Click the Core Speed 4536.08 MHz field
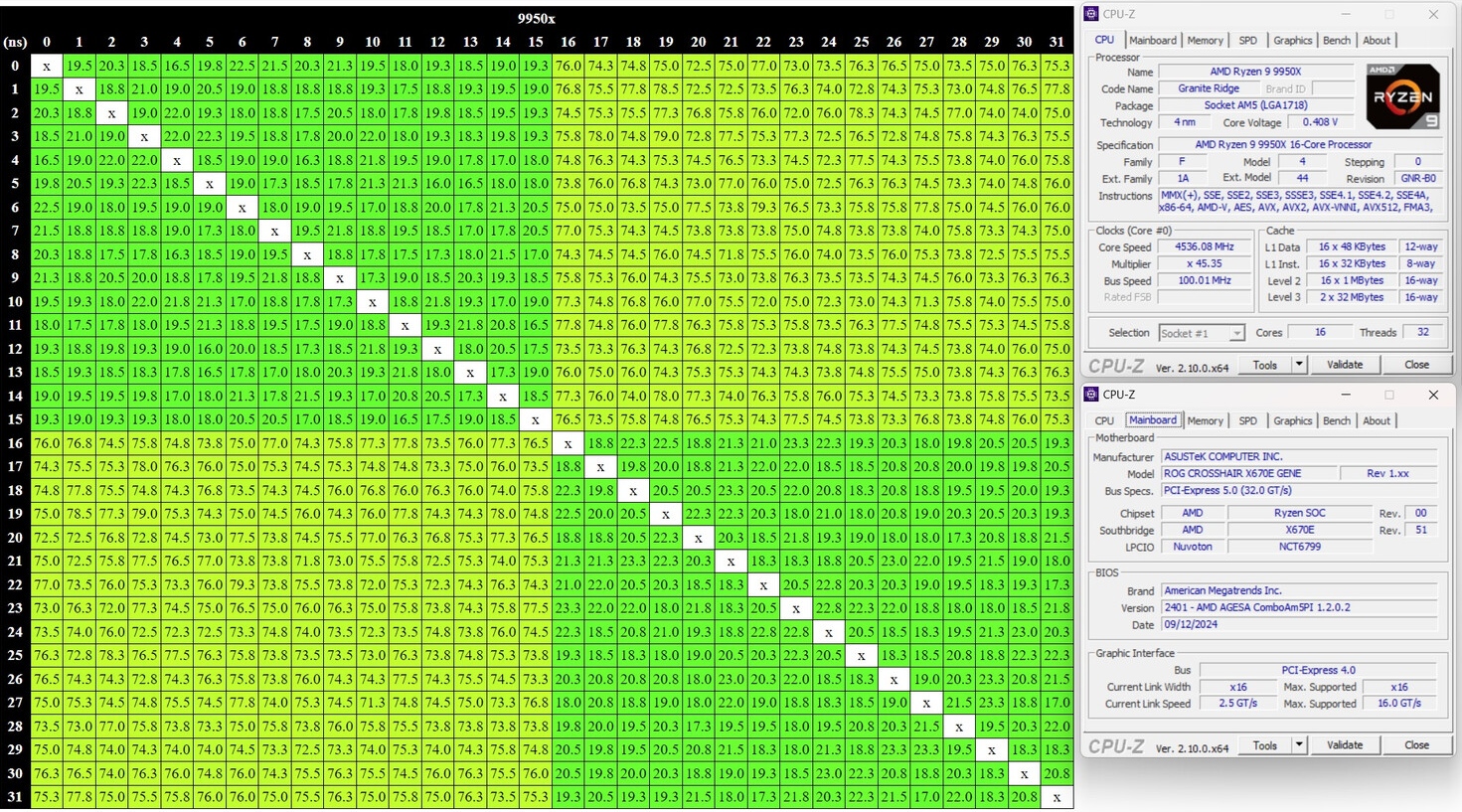 pyautogui.click(x=1205, y=247)
